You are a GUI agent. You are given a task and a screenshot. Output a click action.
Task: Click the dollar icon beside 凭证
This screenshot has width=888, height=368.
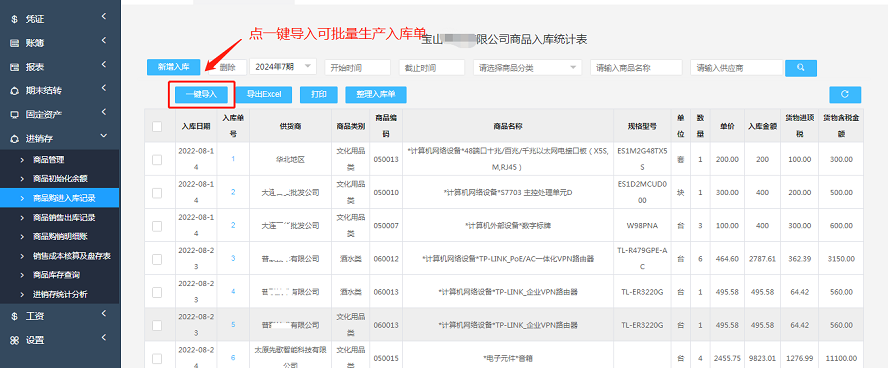(x=15, y=19)
